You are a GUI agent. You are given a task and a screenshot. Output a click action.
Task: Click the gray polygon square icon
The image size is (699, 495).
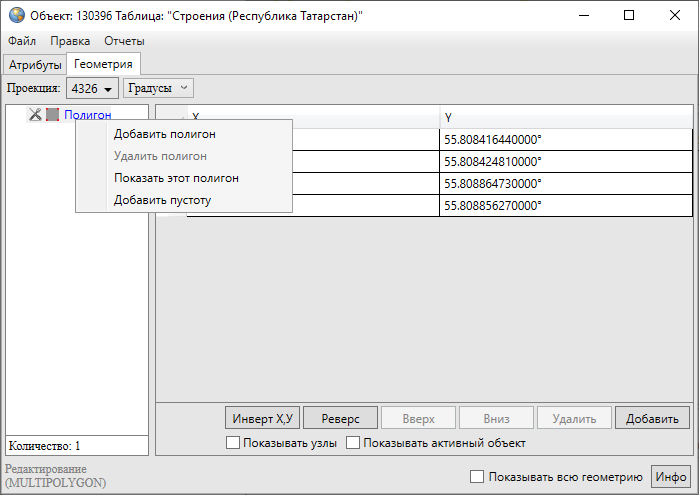(52, 115)
